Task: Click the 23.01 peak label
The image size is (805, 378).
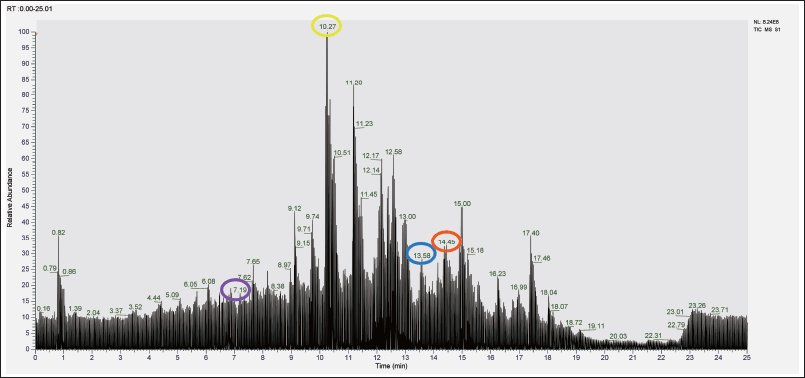Action: pyautogui.click(x=675, y=312)
